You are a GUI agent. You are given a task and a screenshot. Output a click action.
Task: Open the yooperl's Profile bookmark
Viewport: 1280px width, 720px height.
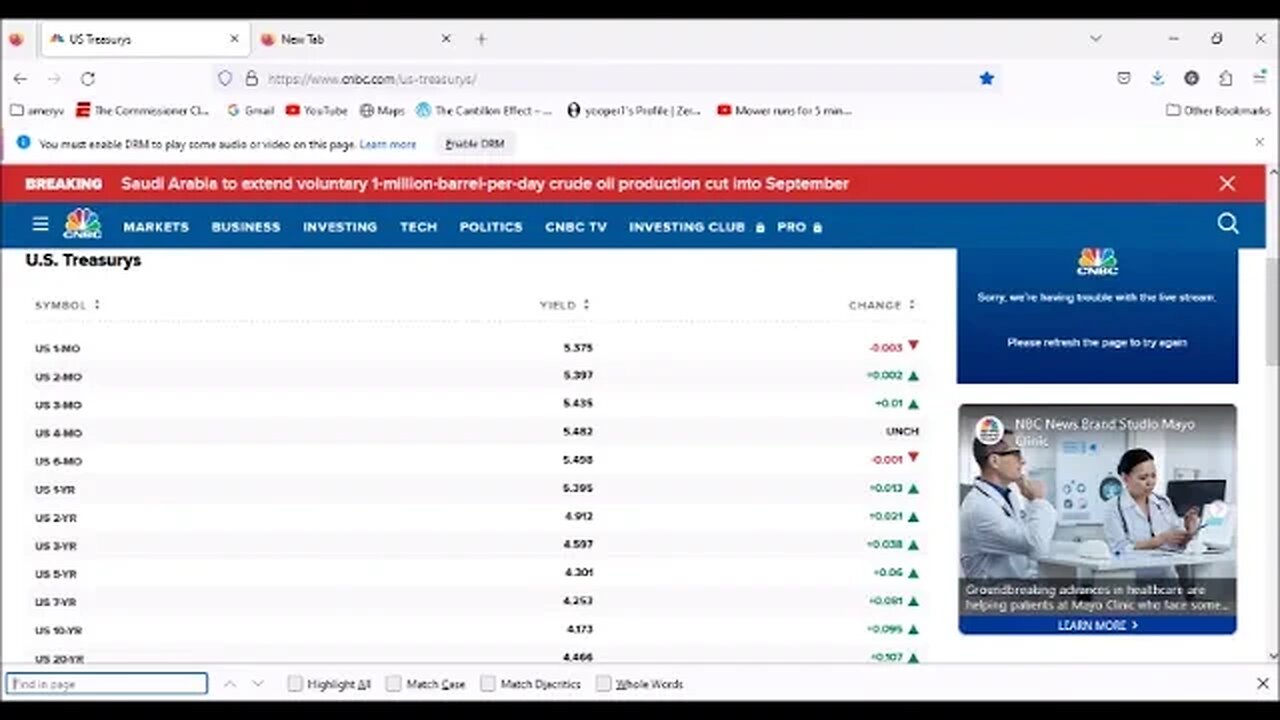[x=634, y=110]
